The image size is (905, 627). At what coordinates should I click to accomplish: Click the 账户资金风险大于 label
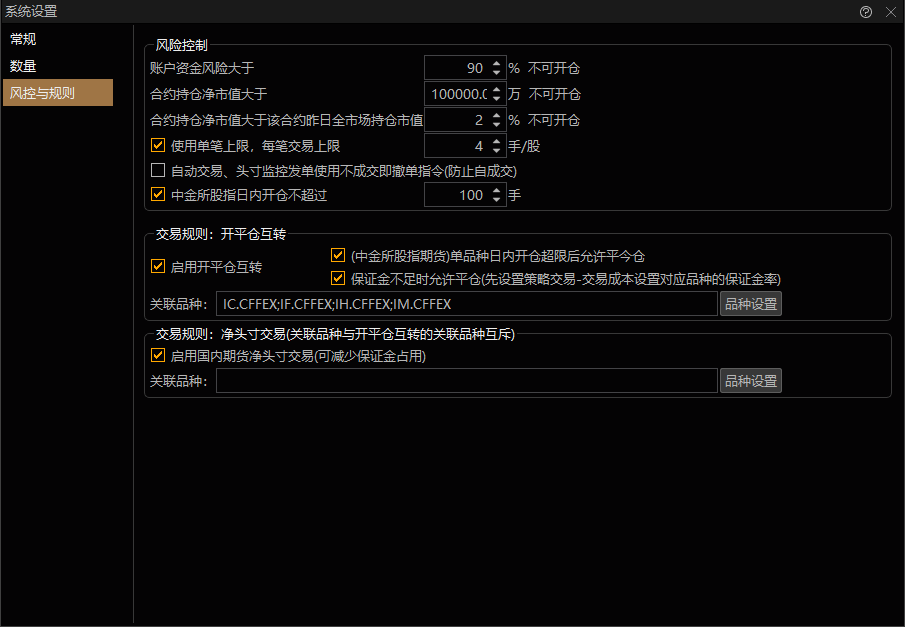[202, 68]
